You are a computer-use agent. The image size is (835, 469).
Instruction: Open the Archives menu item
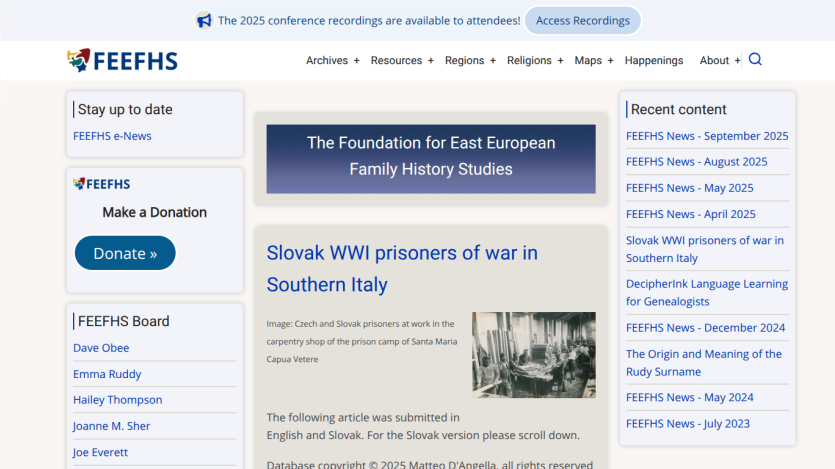point(326,61)
